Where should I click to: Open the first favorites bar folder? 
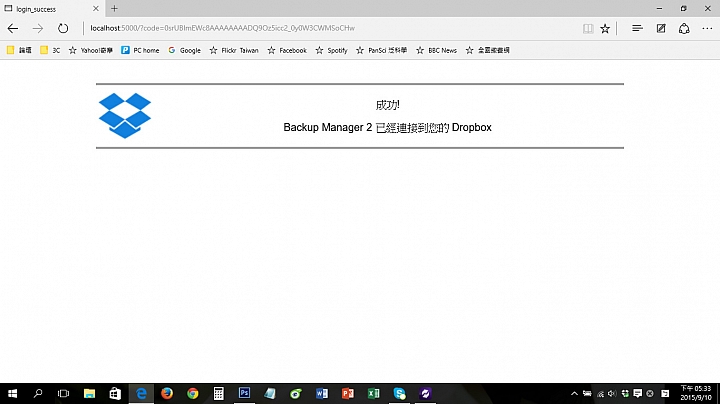pos(19,50)
